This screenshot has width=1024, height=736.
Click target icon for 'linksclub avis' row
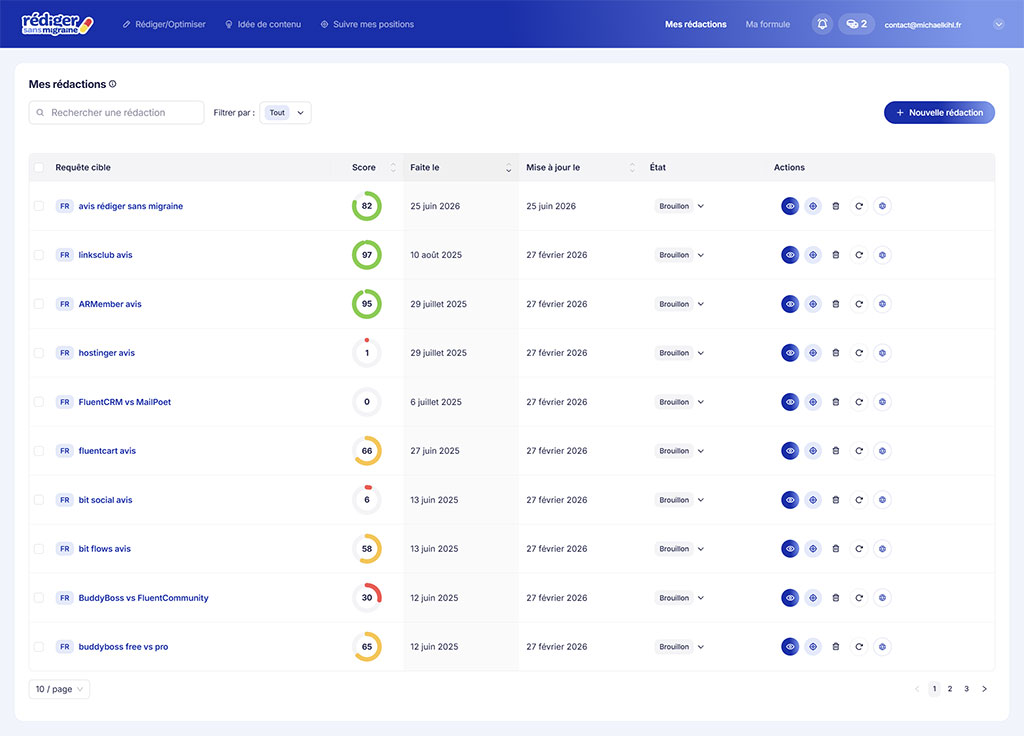tap(812, 255)
